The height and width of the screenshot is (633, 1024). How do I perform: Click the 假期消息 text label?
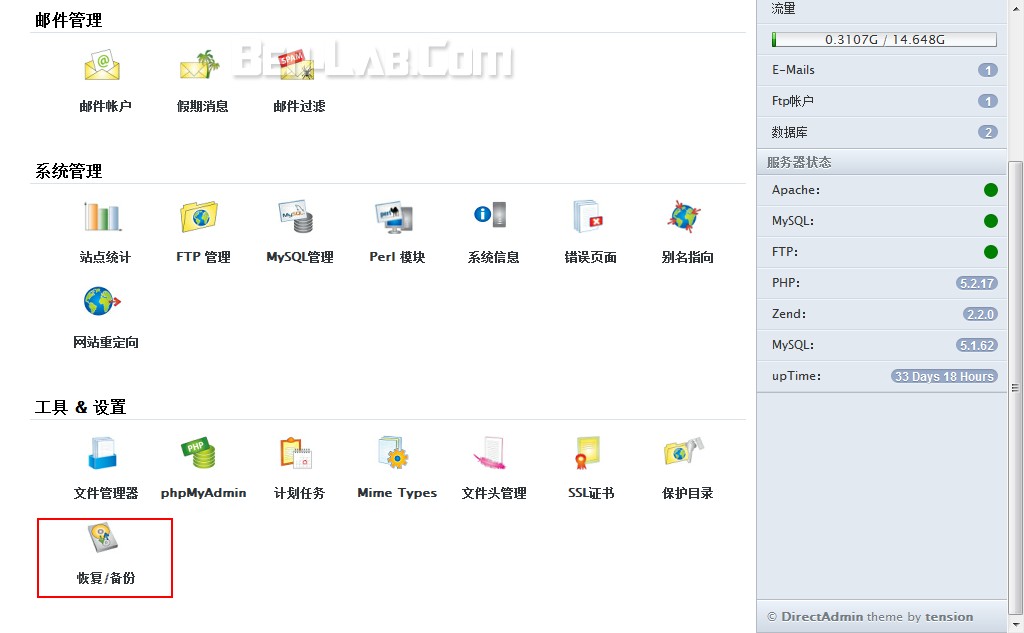202,106
